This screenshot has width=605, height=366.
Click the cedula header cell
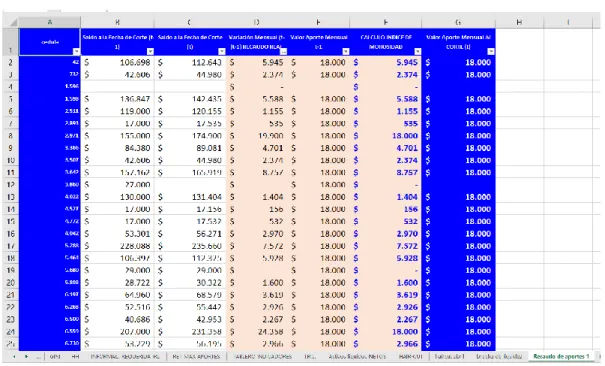49,42
